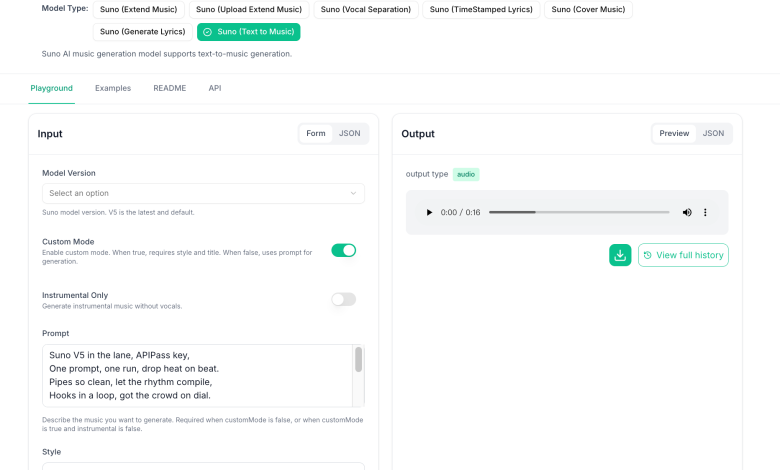Mute the audio player volume
This screenshot has height=470, width=780.
point(687,212)
